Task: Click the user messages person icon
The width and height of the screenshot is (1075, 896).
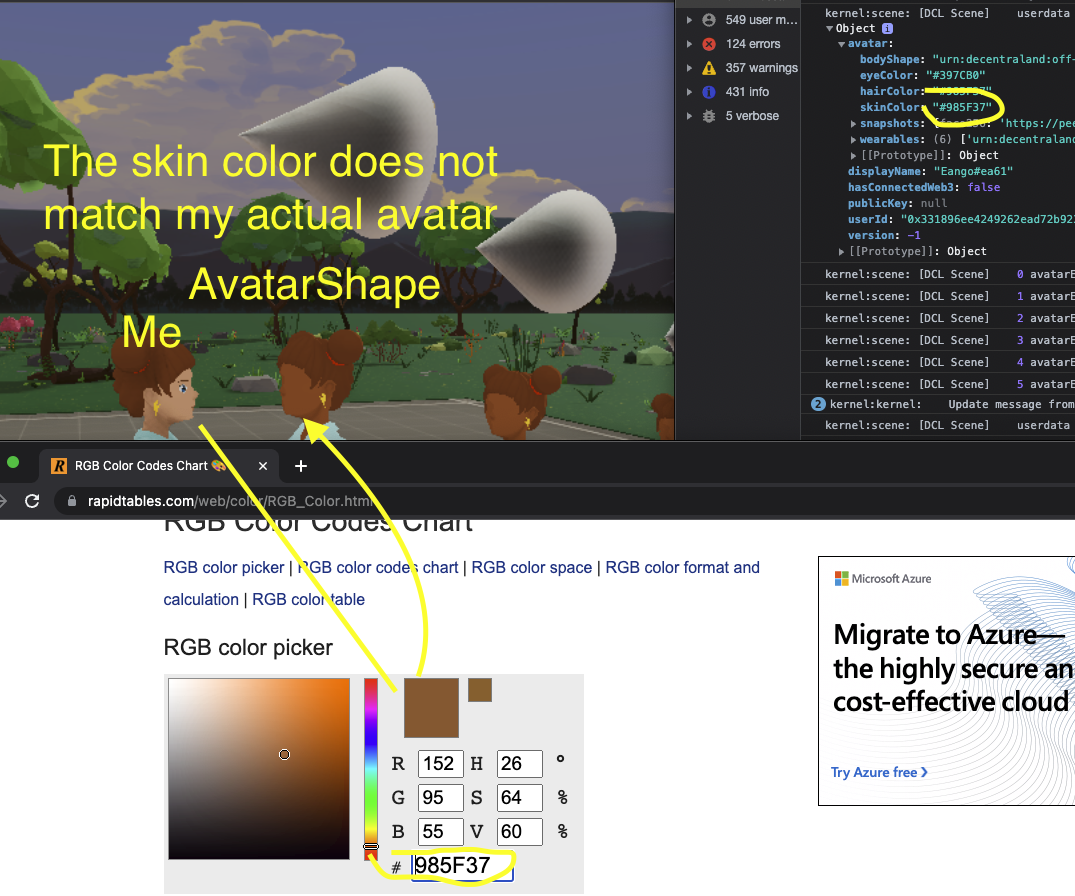Action: pos(710,19)
